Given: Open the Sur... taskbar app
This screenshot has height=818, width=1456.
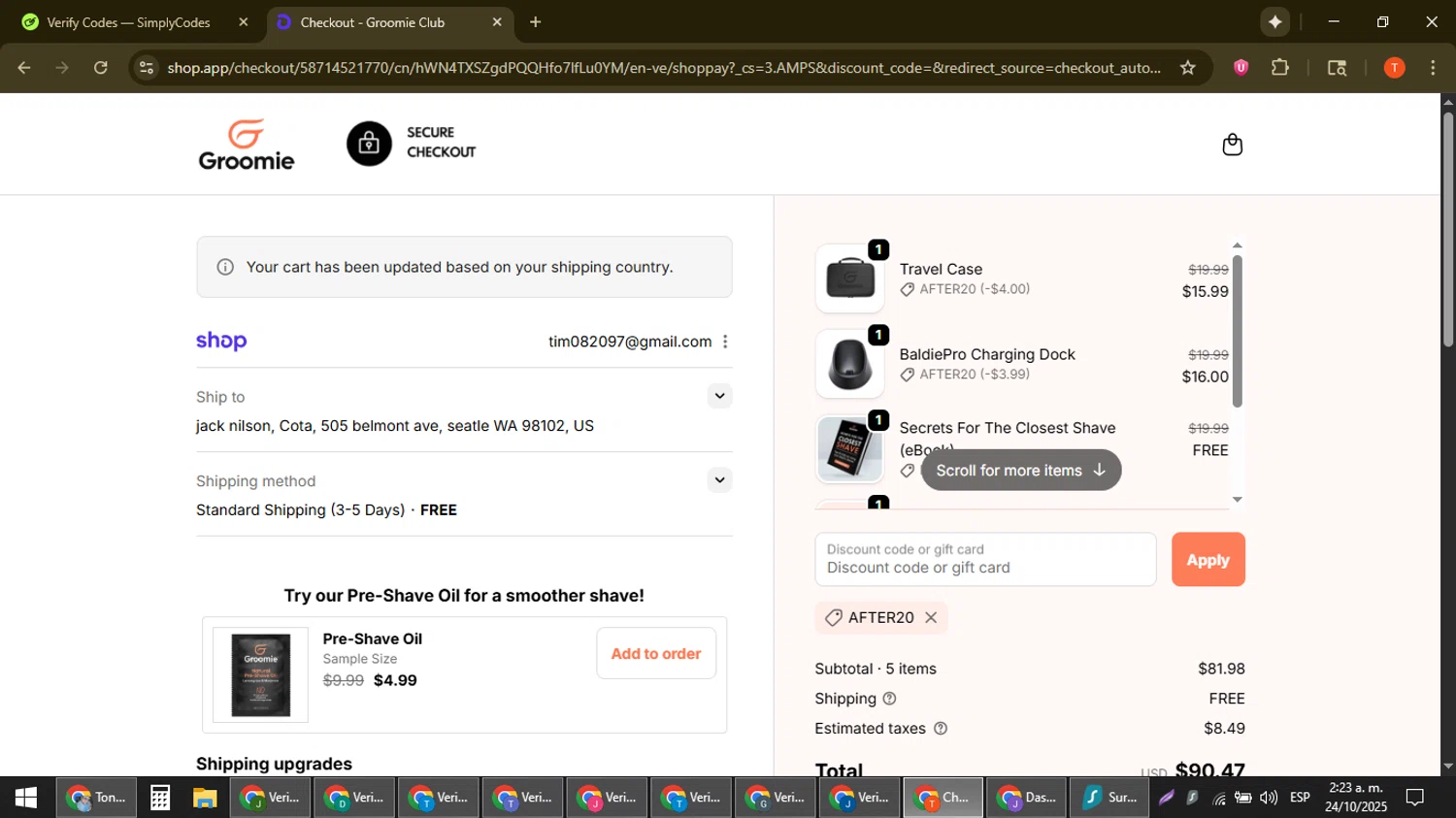Looking at the screenshot, I should [x=1109, y=799].
